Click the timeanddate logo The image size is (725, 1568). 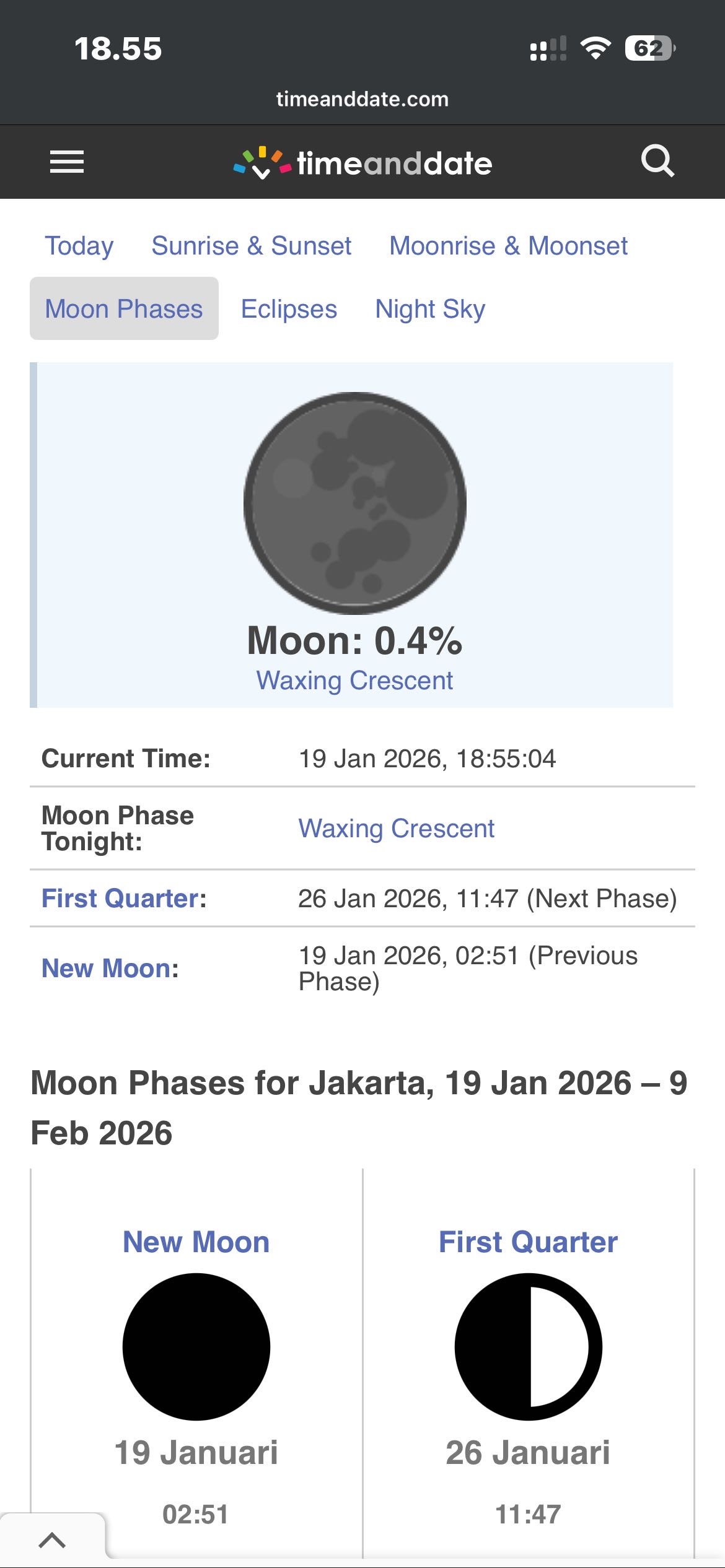[363, 163]
